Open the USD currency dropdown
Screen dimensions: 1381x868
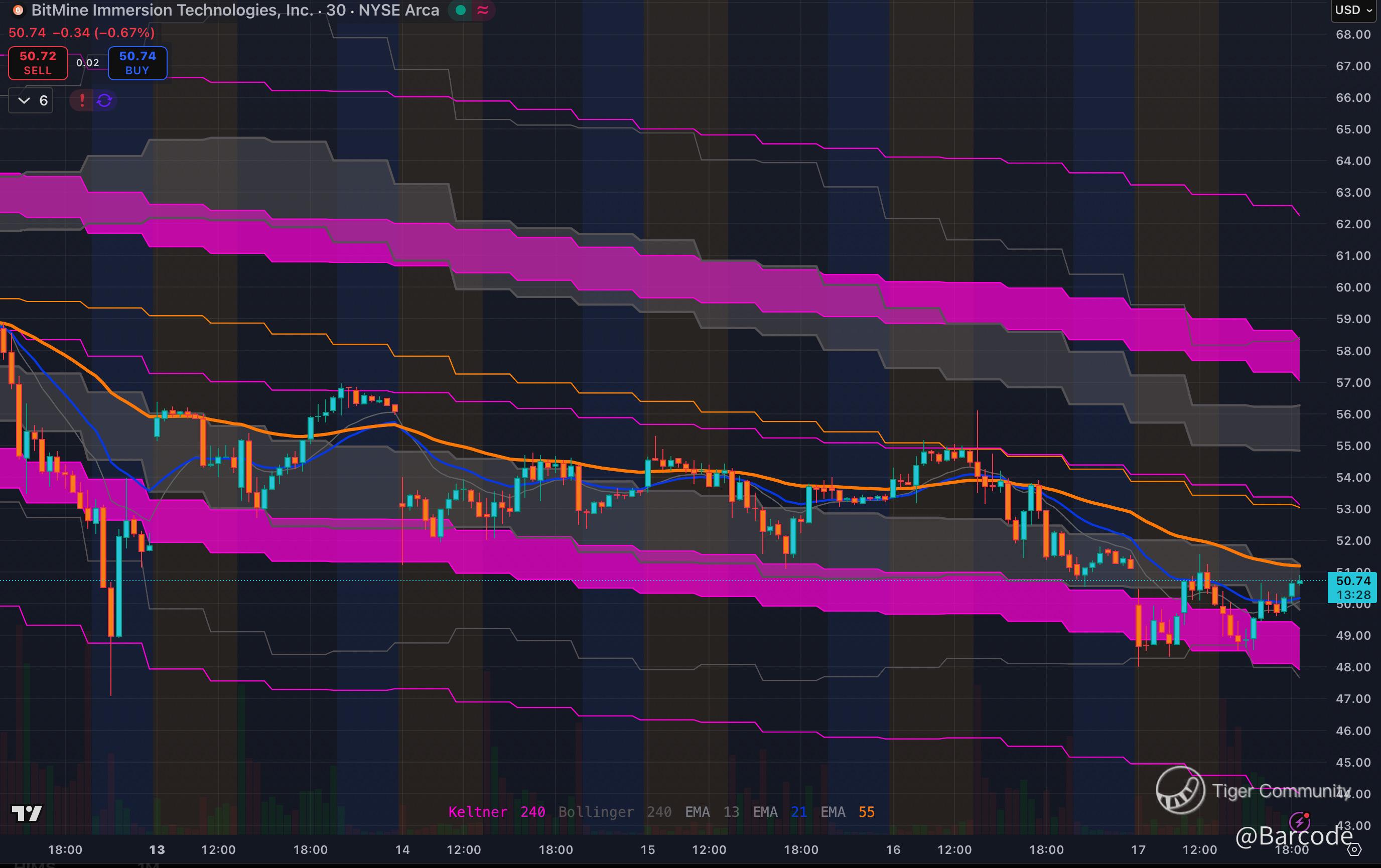pos(1352,11)
